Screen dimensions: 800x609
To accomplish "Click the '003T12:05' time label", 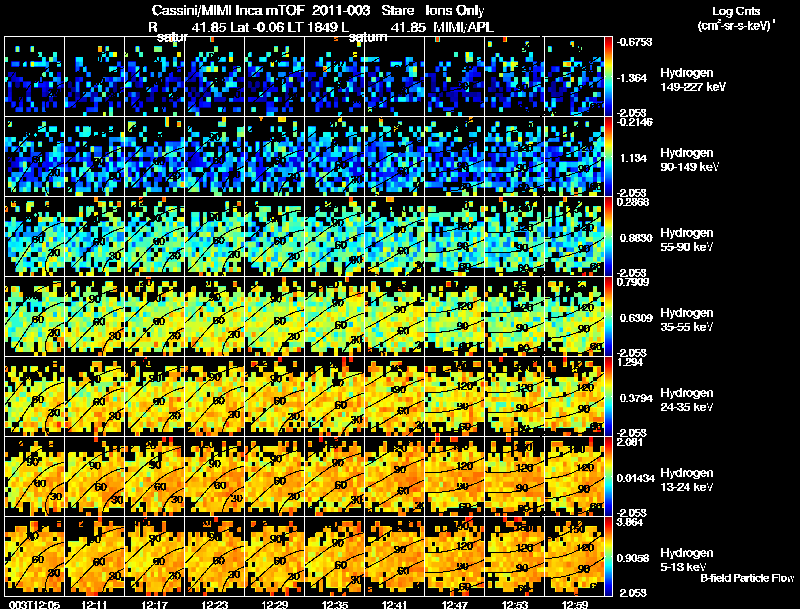I will [x=34, y=604].
